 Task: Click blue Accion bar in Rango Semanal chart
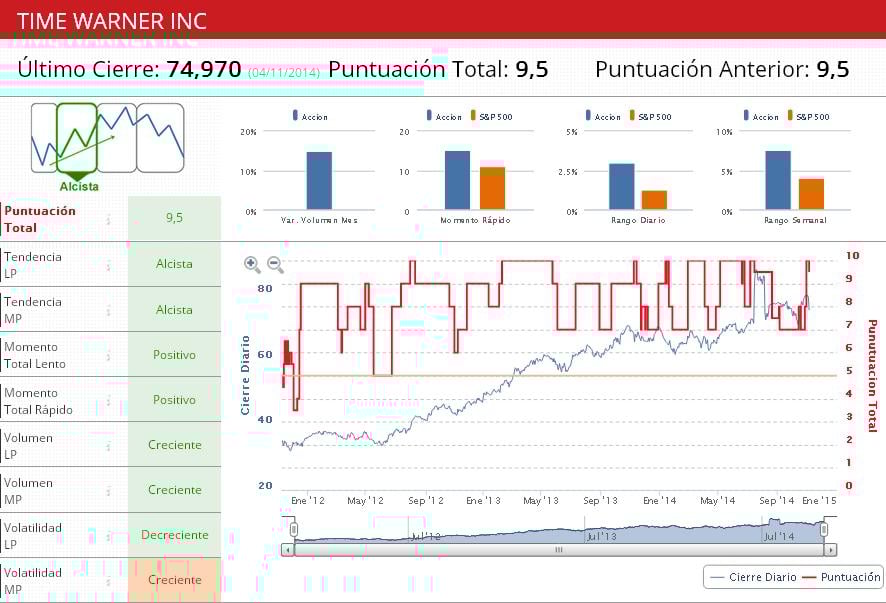click(x=778, y=180)
